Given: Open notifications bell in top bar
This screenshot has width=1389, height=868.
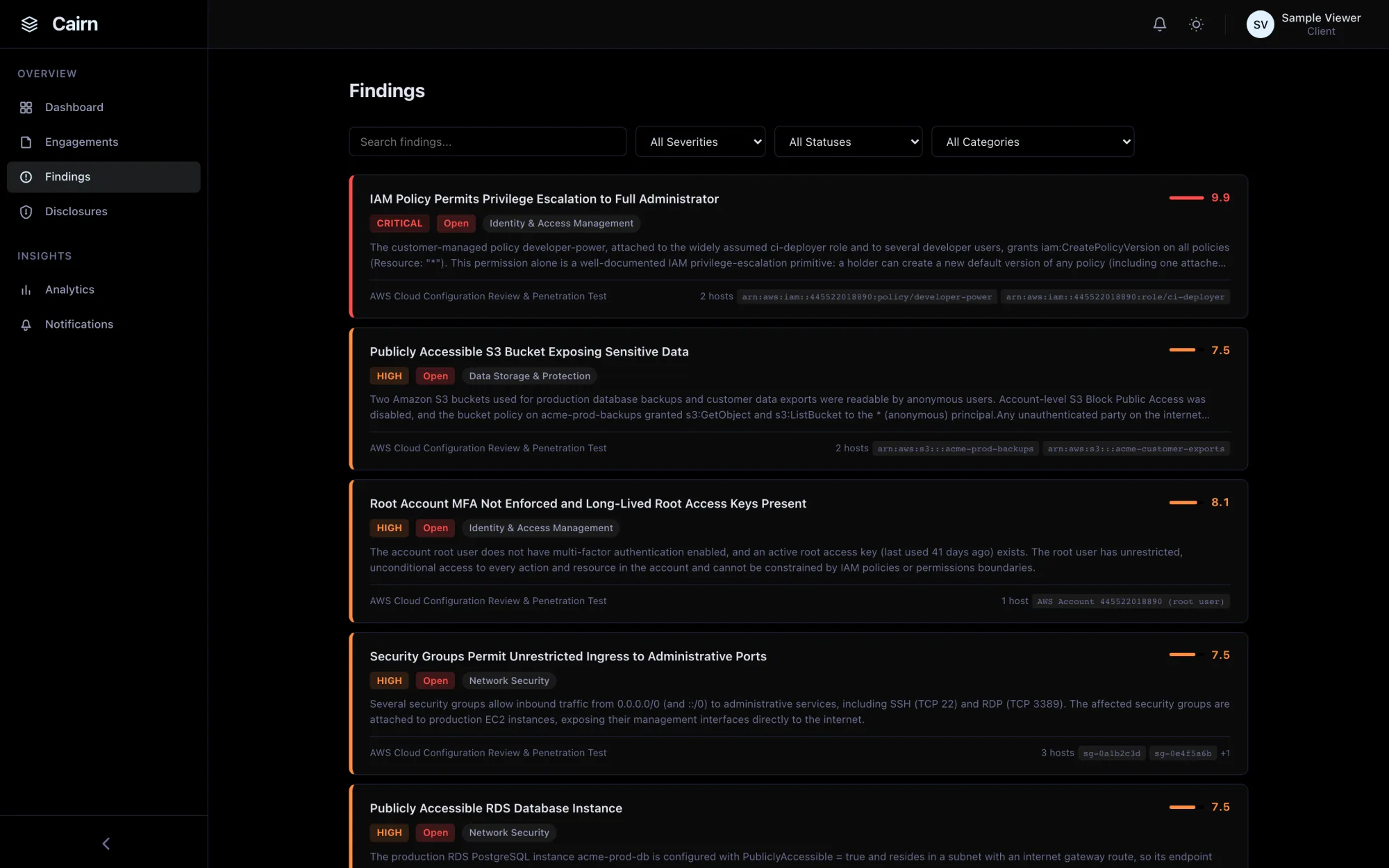Looking at the screenshot, I should (1160, 24).
